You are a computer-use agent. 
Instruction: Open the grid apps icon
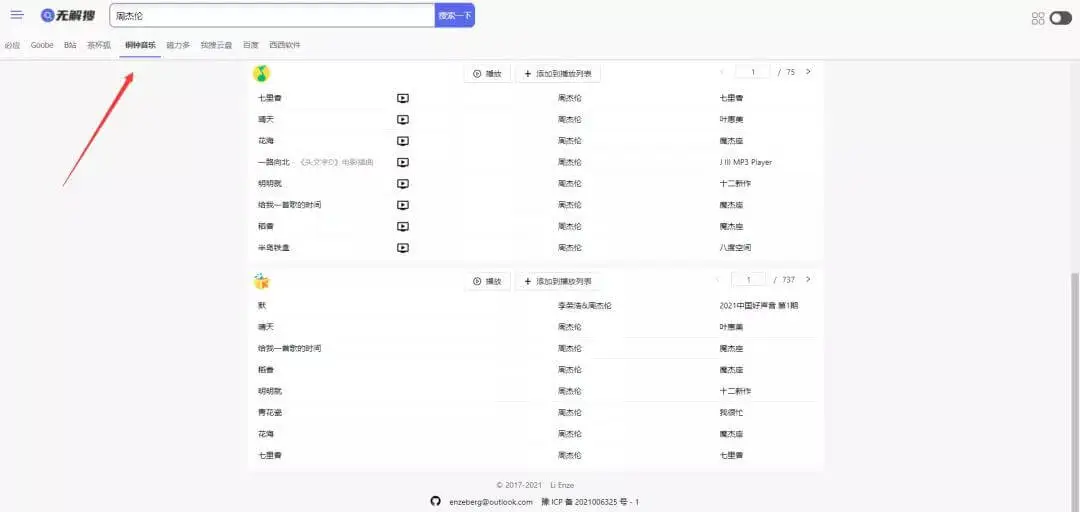(x=1038, y=19)
